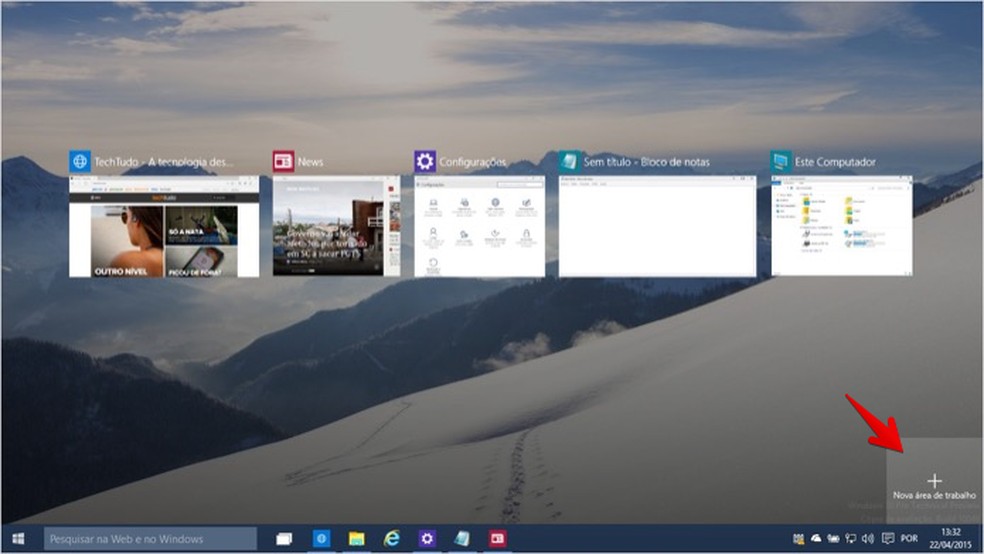
Task: Switch to Notepad taskbar icon
Action: point(463,538)
